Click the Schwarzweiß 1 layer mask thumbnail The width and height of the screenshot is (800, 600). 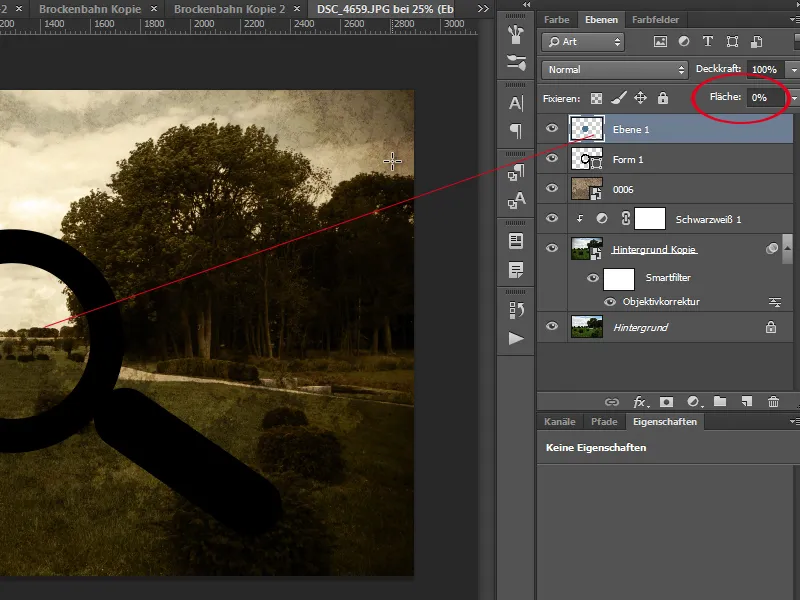tap(649, 219)
